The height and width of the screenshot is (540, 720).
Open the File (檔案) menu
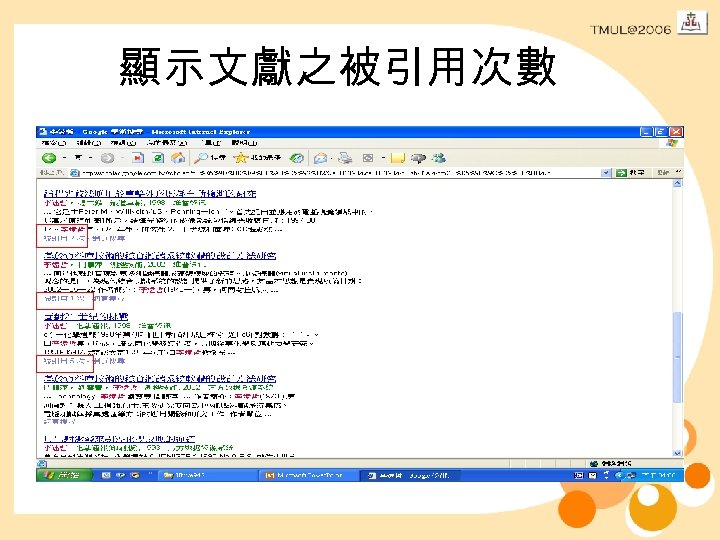(x=54, y=143)
